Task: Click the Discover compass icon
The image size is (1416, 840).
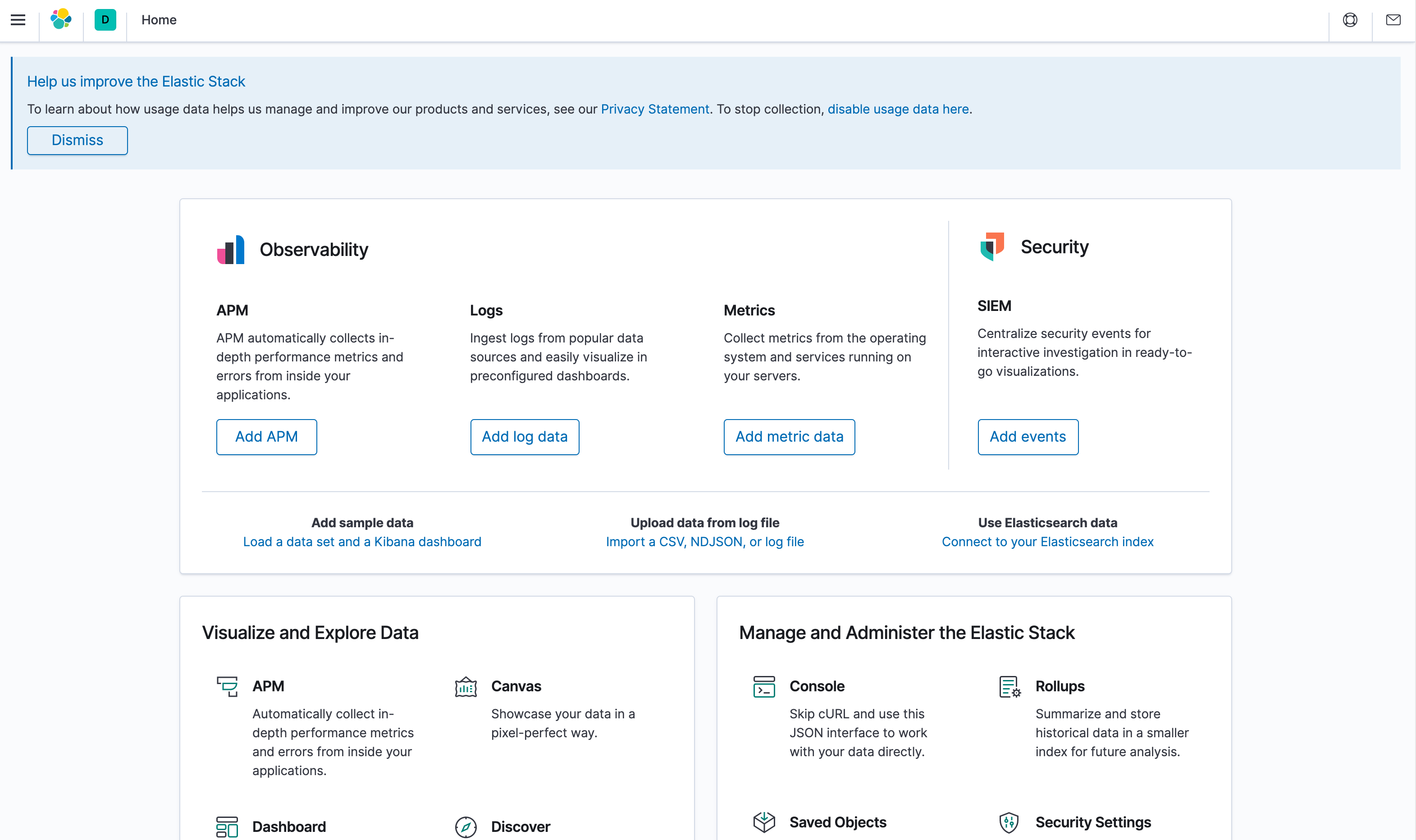Action: 466,826
